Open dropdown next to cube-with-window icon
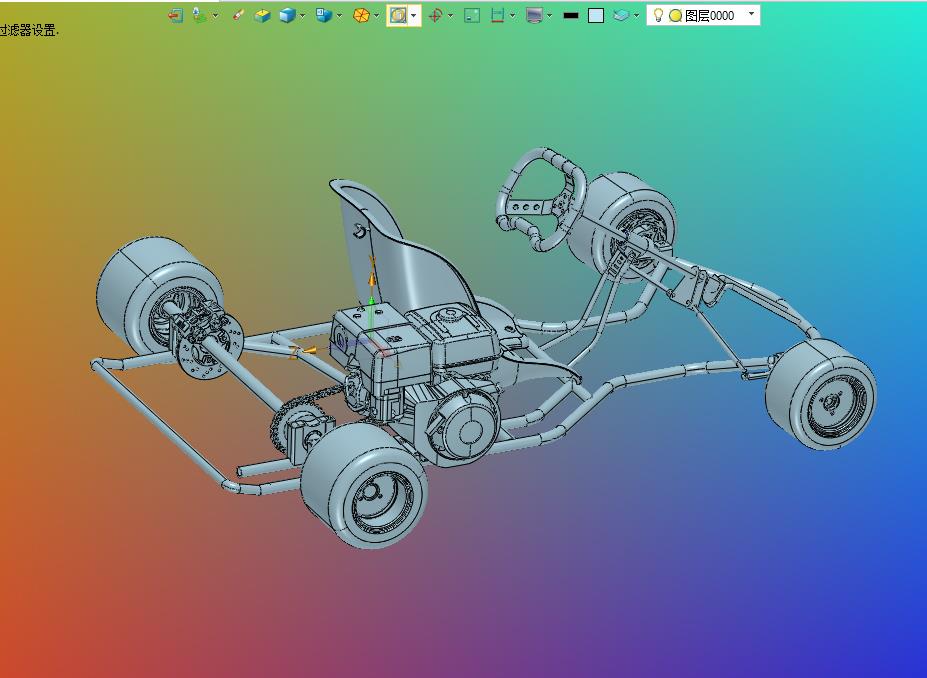 (339, 16)
